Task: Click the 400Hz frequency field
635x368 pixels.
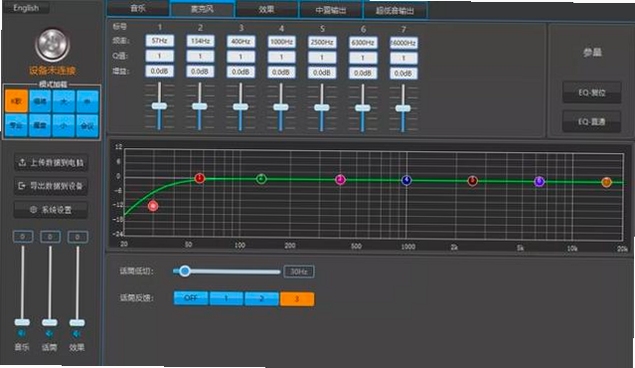Action: [241, 42]
